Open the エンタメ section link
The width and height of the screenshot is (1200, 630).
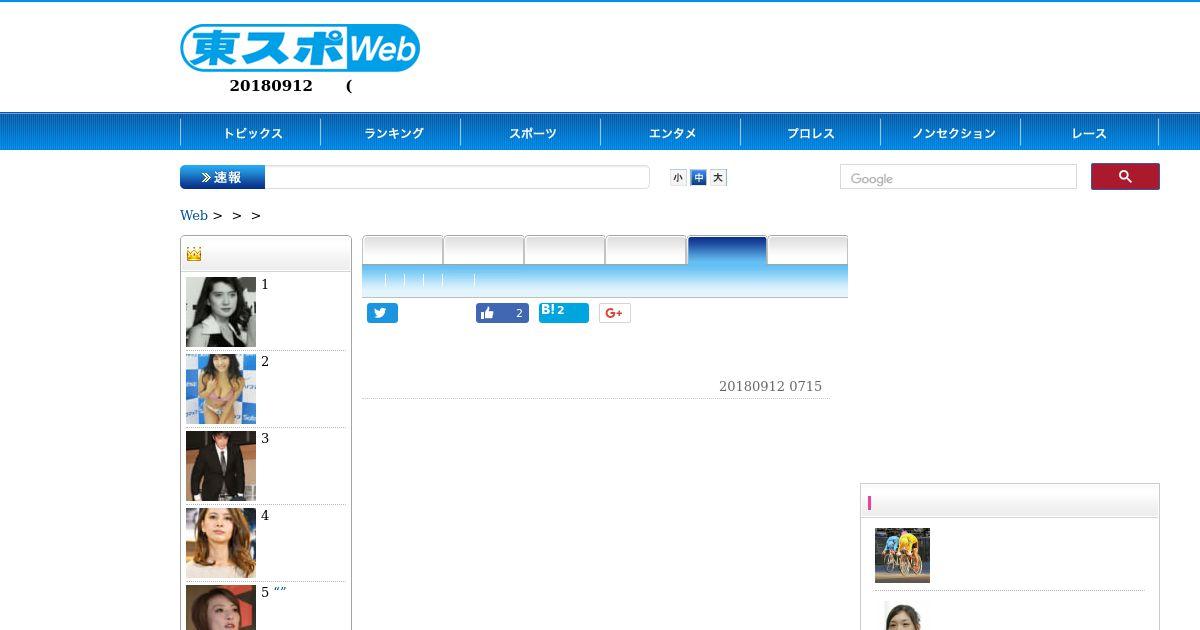[671, 133]
